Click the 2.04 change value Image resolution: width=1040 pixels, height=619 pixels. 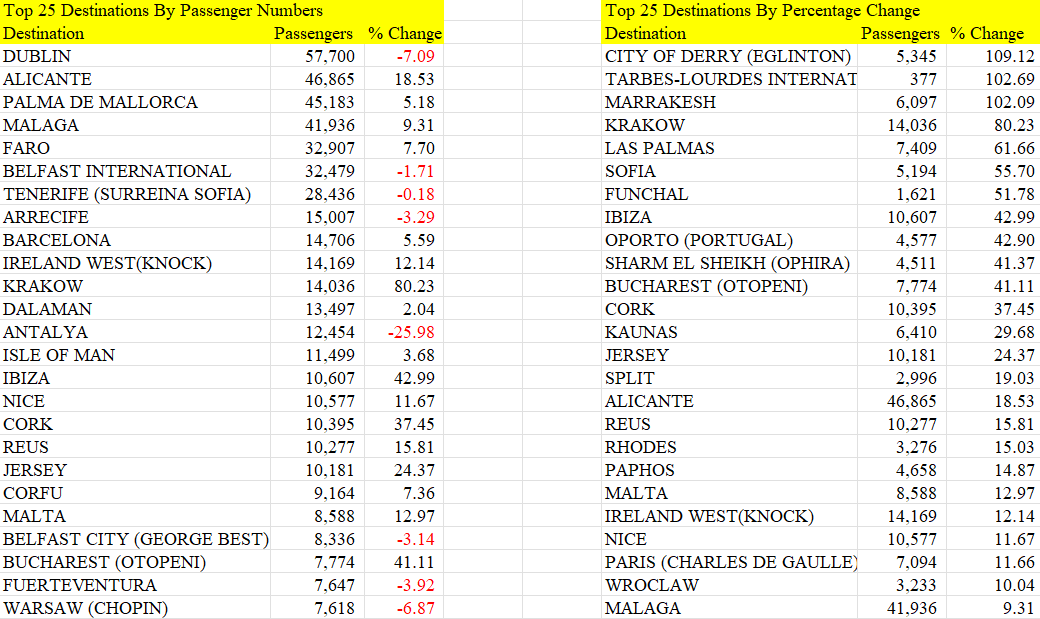click(419, 309)
